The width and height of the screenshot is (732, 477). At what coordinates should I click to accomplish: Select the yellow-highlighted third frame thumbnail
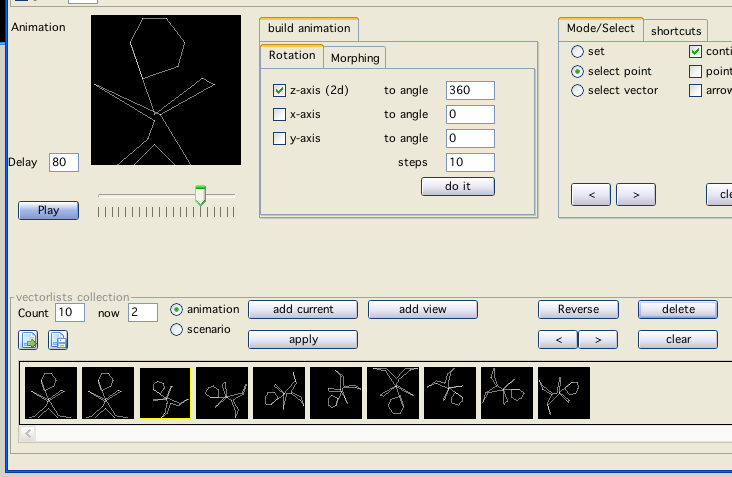click(165, 393)
